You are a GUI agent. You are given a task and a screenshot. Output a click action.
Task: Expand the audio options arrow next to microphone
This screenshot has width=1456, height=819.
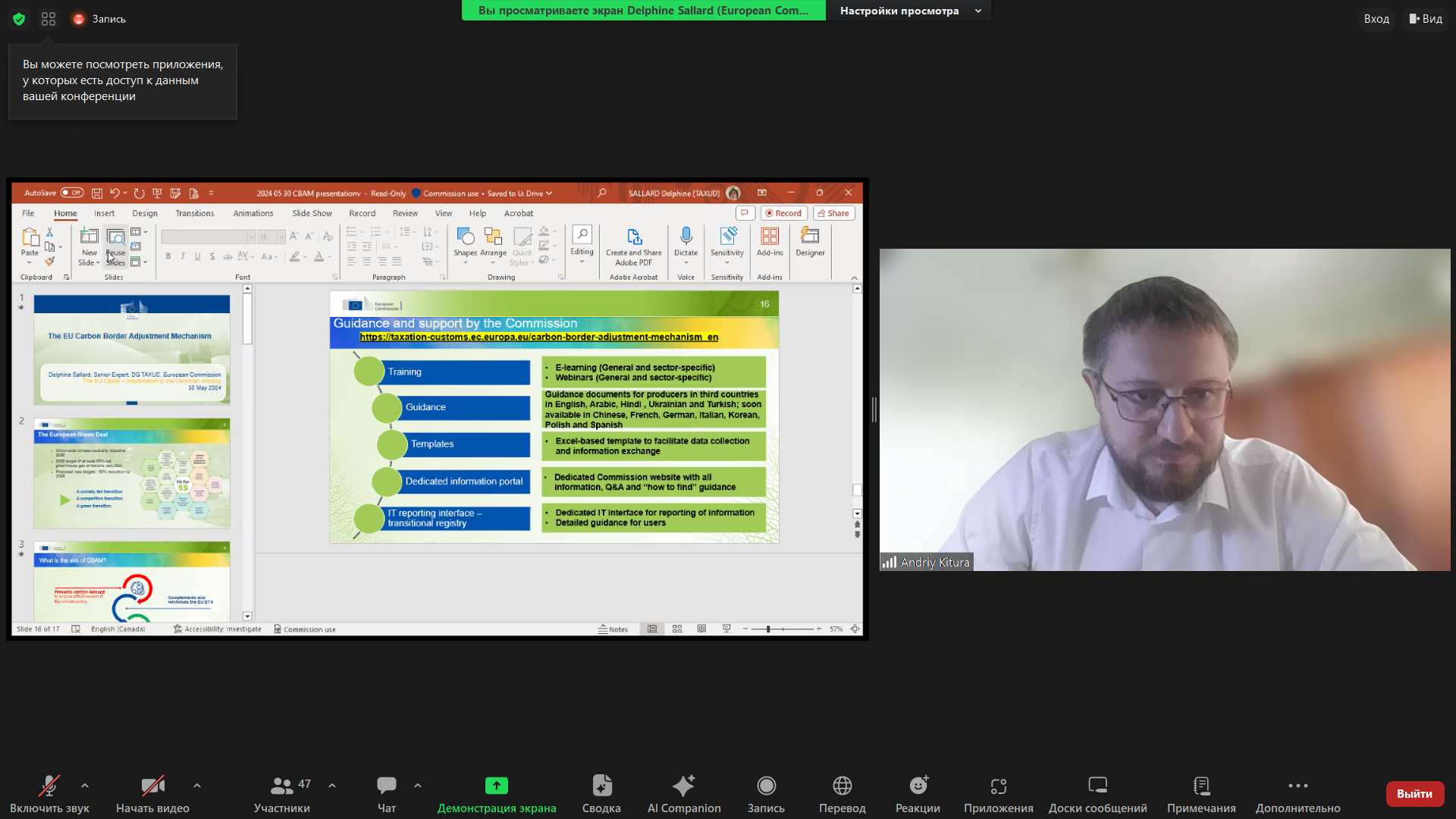(85, 786)
